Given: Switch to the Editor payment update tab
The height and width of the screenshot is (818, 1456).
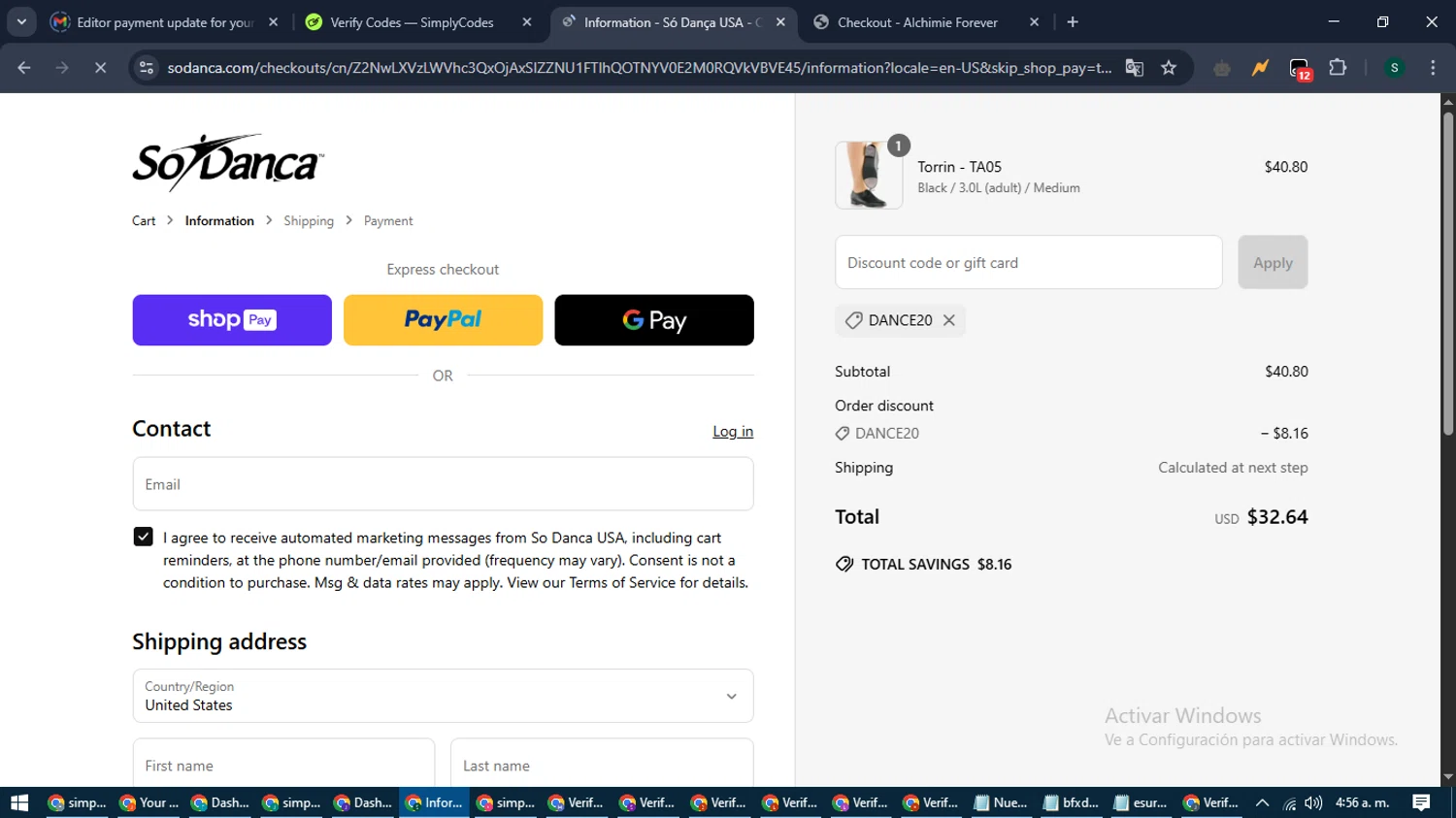Looking at the screenshot, I should pyautogui.click(x=165, y=21).
